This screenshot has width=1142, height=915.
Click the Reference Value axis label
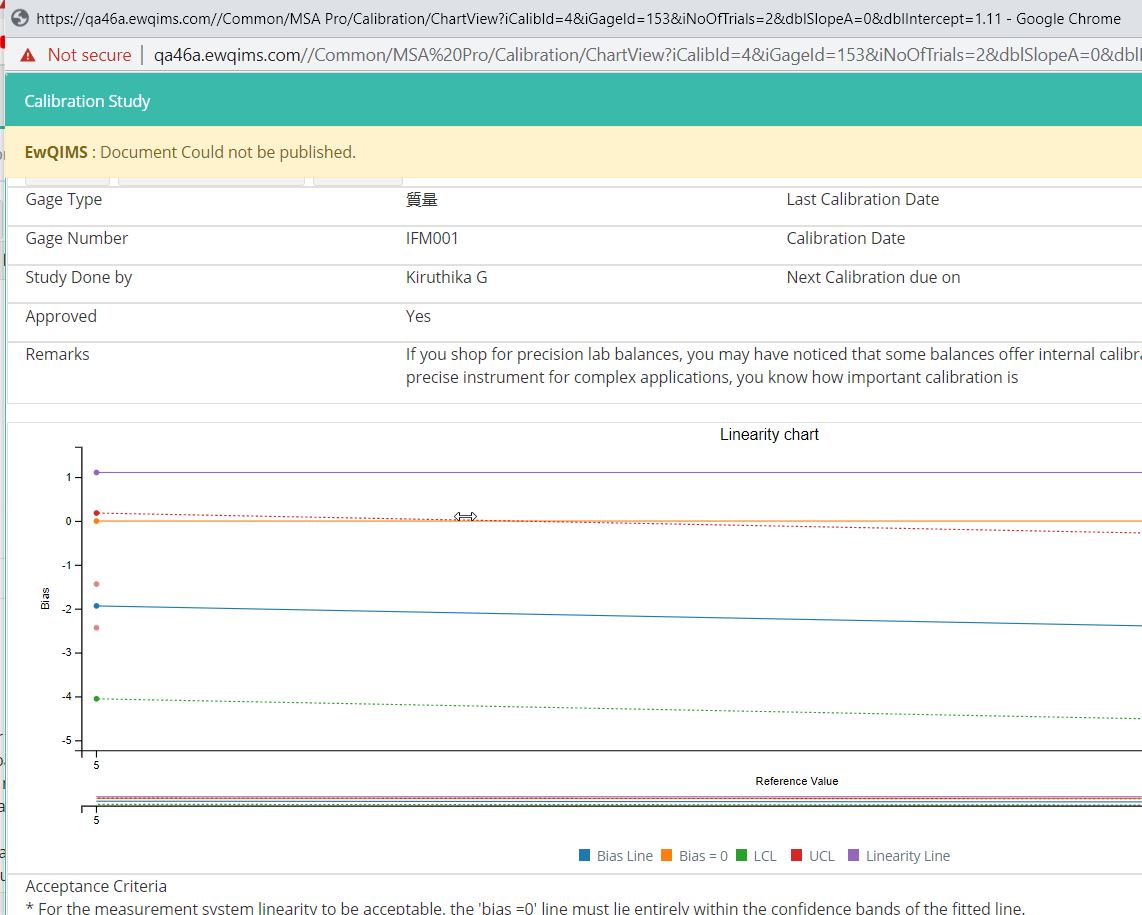pos(797,781)
